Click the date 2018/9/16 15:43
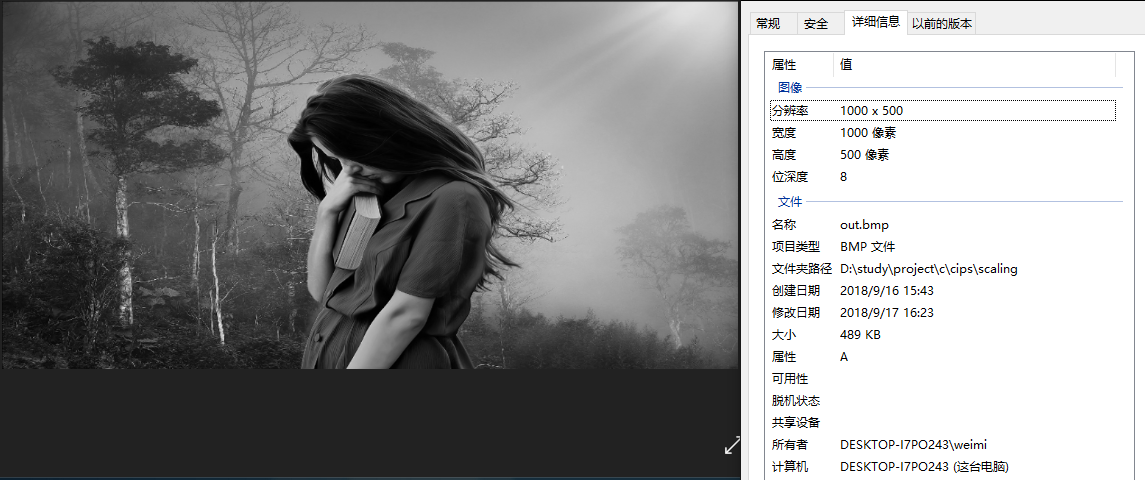 point(887,291)
